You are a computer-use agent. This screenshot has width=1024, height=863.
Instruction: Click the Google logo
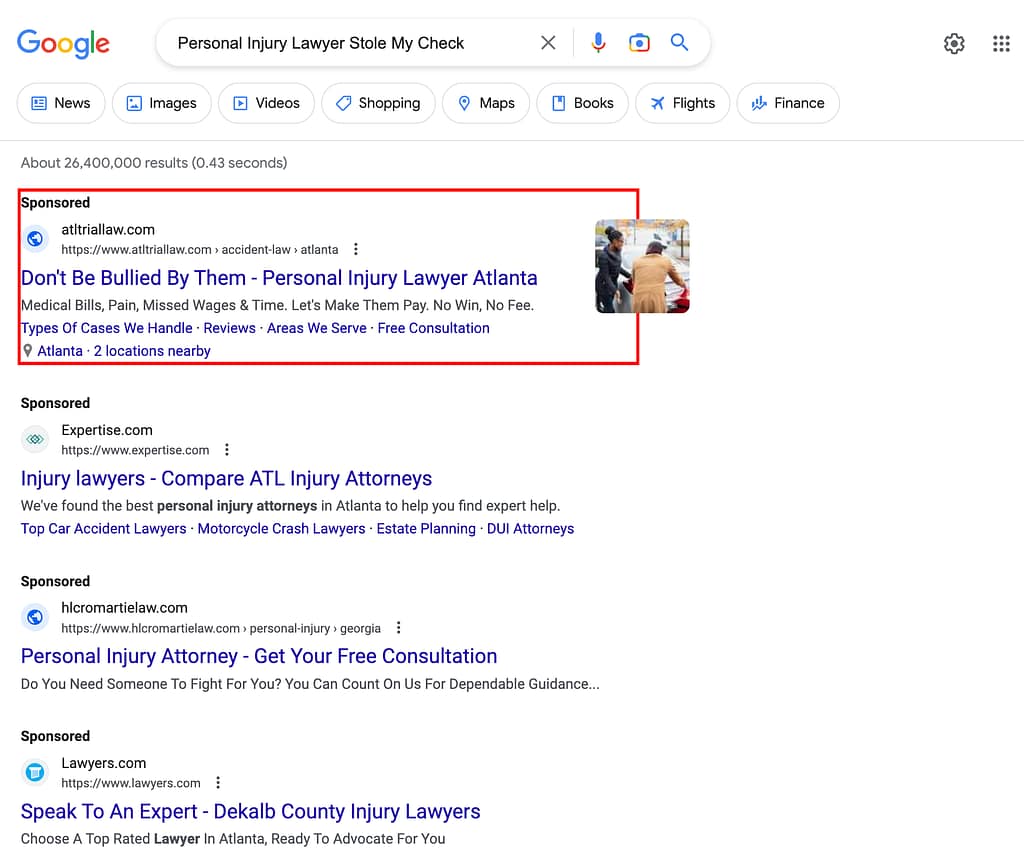pyautogui.click(x=63, y=44)
